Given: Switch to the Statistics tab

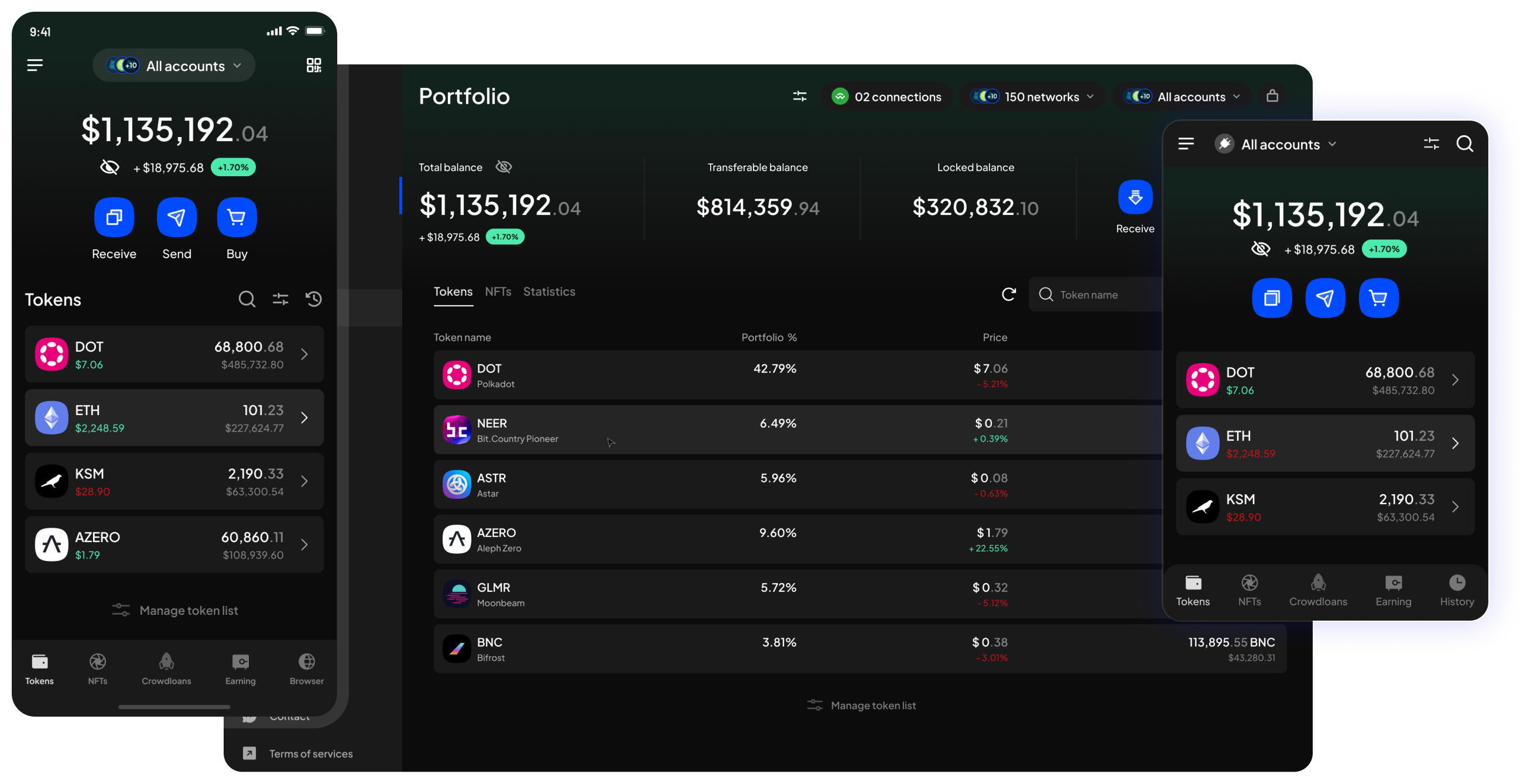Looking at the screenshot, I should (549, 292).
